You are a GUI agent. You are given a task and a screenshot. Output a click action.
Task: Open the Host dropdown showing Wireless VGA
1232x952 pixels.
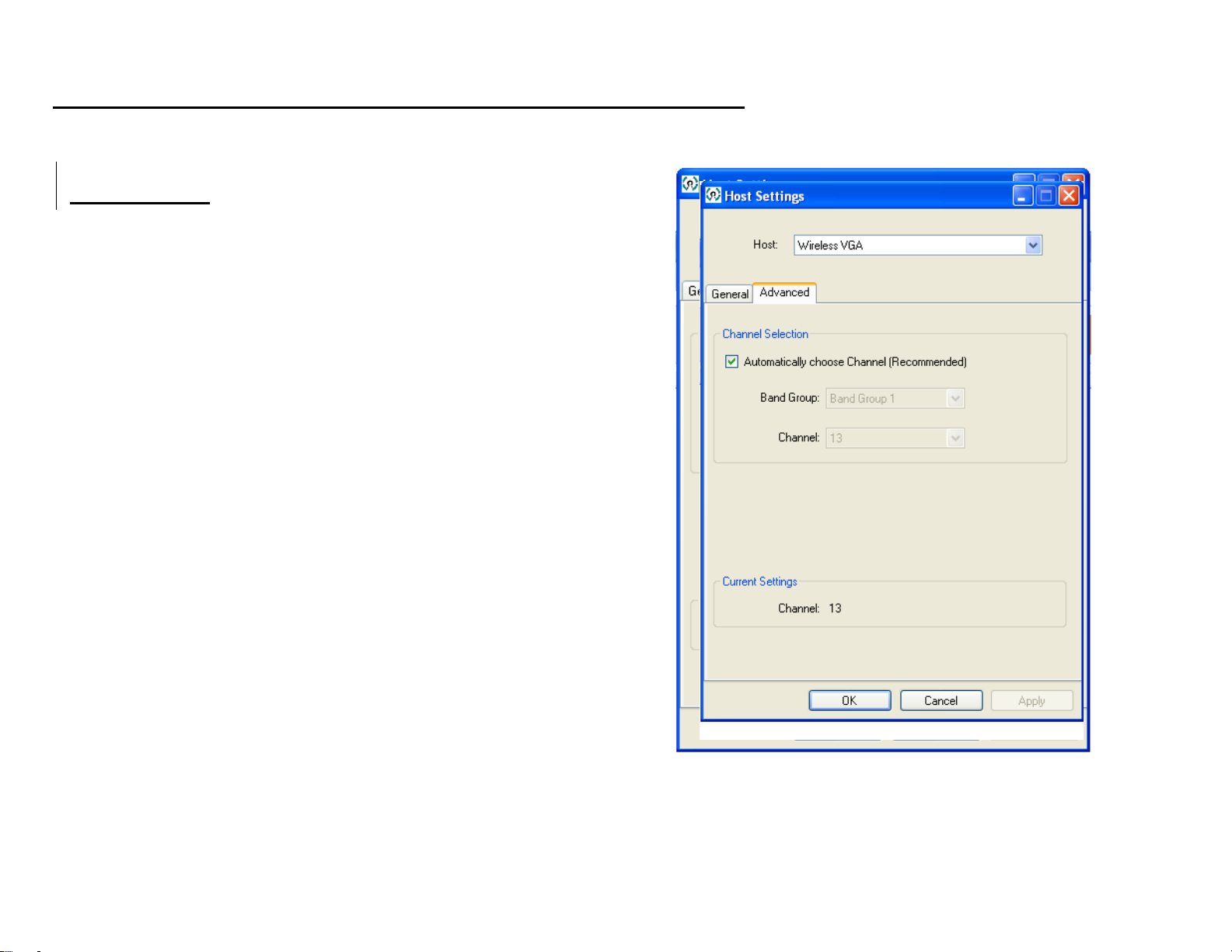(x=917, y=245)
